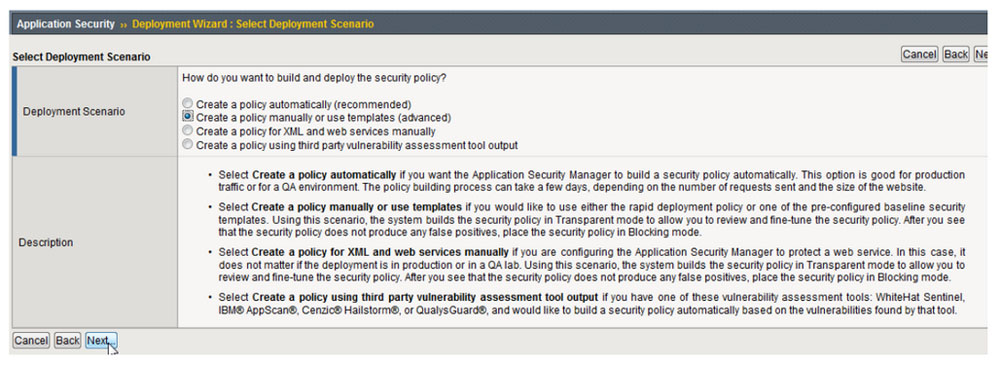This screenshot has width=1000, height=367.
Task: Enable the third party vulnerability assessment radio button
Action: click(187, 145)
